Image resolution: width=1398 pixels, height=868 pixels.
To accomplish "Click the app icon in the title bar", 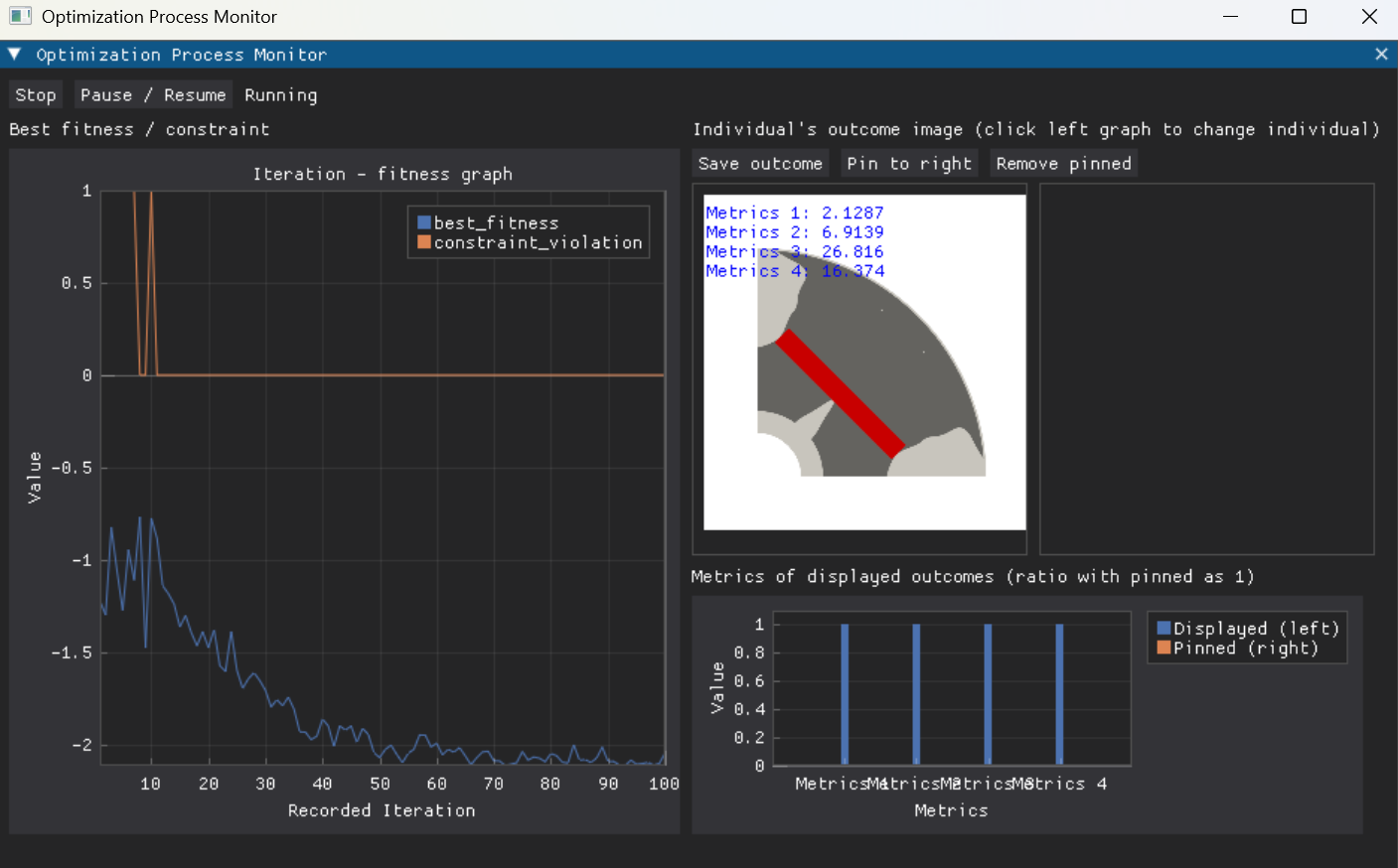I will pyautogui.click(x=20, y=17).
